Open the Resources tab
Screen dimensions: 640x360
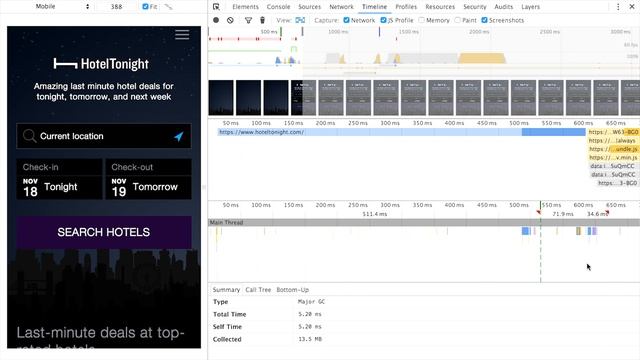tap(440, 7)
